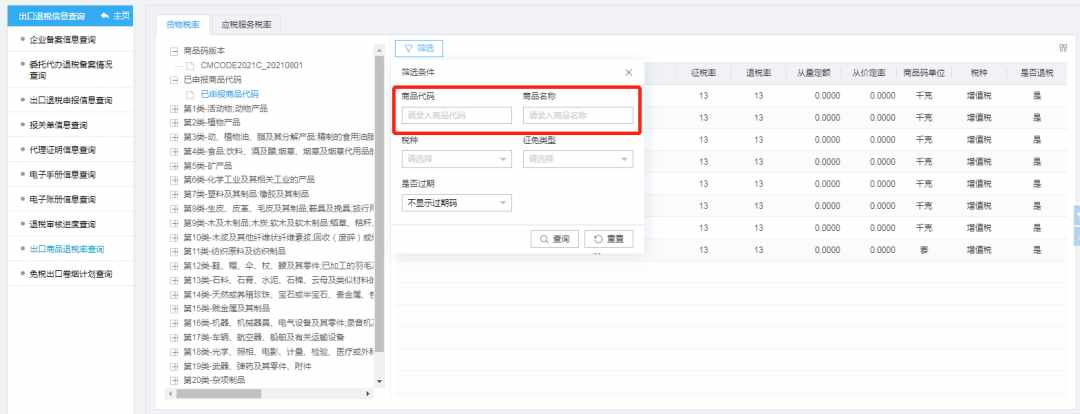Click the 筛选 filter button

click(419, 48)
